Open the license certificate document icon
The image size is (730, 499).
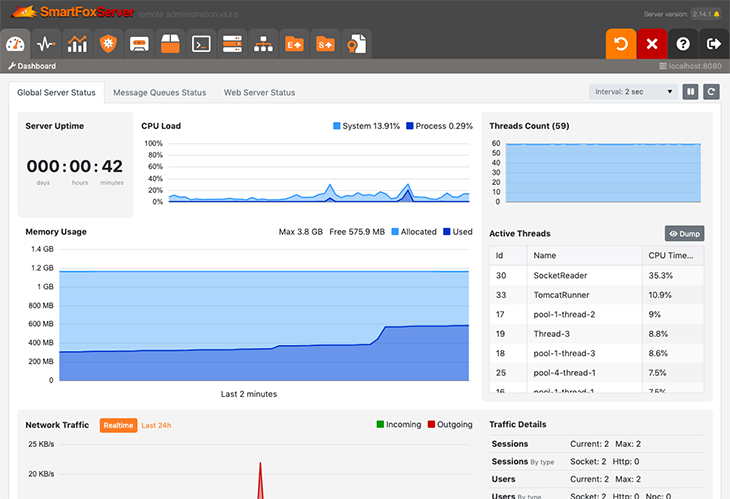tap(356, 44)
